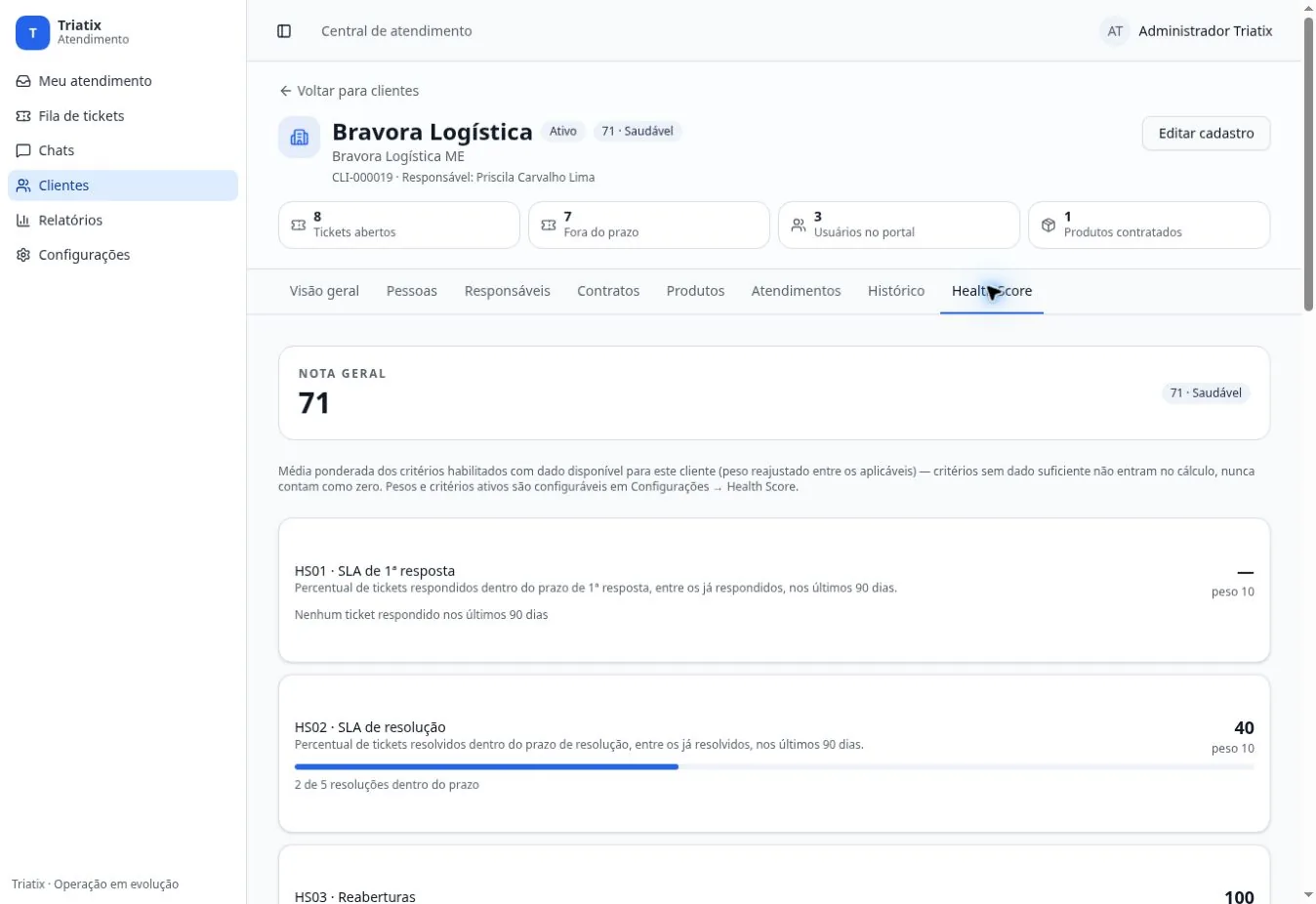The width and height of the screenshot is (1316, 904).
Task: Click the CLI-000019 responsável line
Action: pos(463,178)
